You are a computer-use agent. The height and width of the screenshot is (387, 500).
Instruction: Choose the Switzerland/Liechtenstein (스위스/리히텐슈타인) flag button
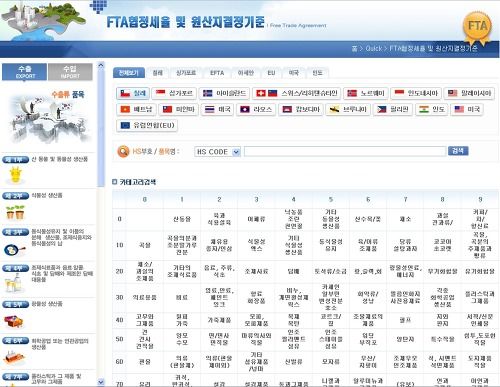click(x=296, y=93)
